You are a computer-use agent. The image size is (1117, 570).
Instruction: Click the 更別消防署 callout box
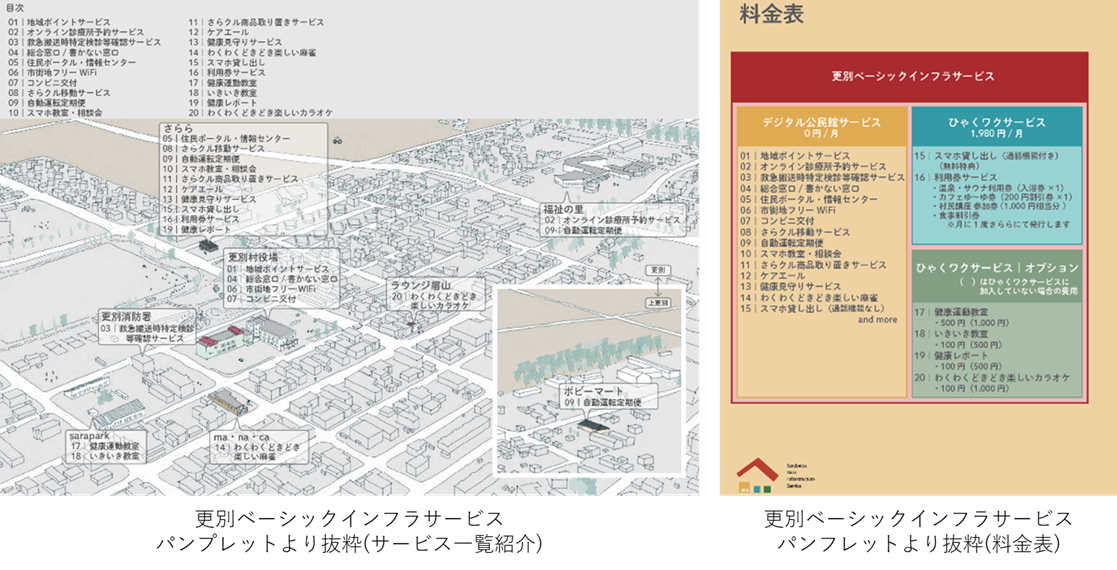click(148, 327)
